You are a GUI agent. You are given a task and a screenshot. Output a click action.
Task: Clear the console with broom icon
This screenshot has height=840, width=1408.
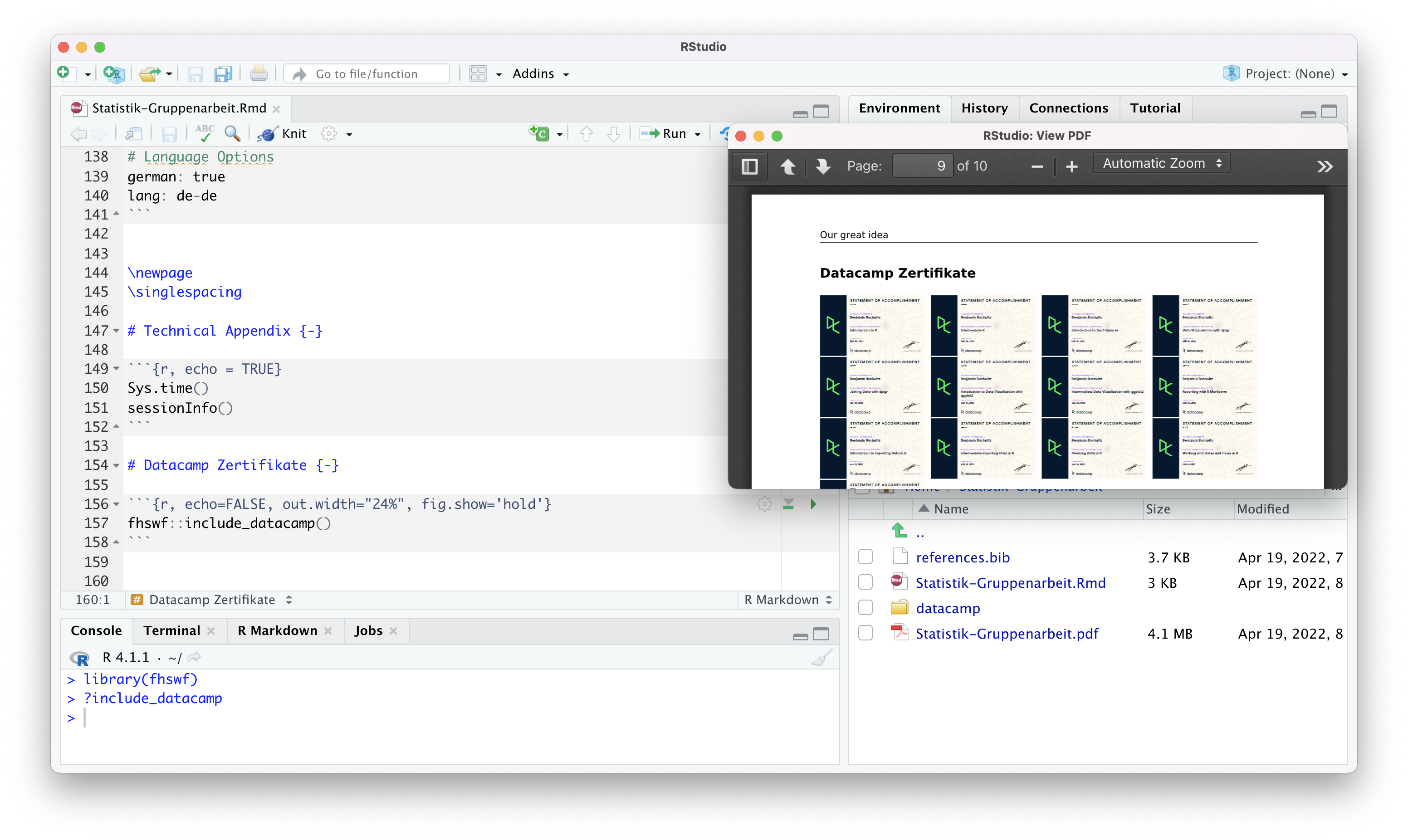pyautogui.click(x=821, y=657)
